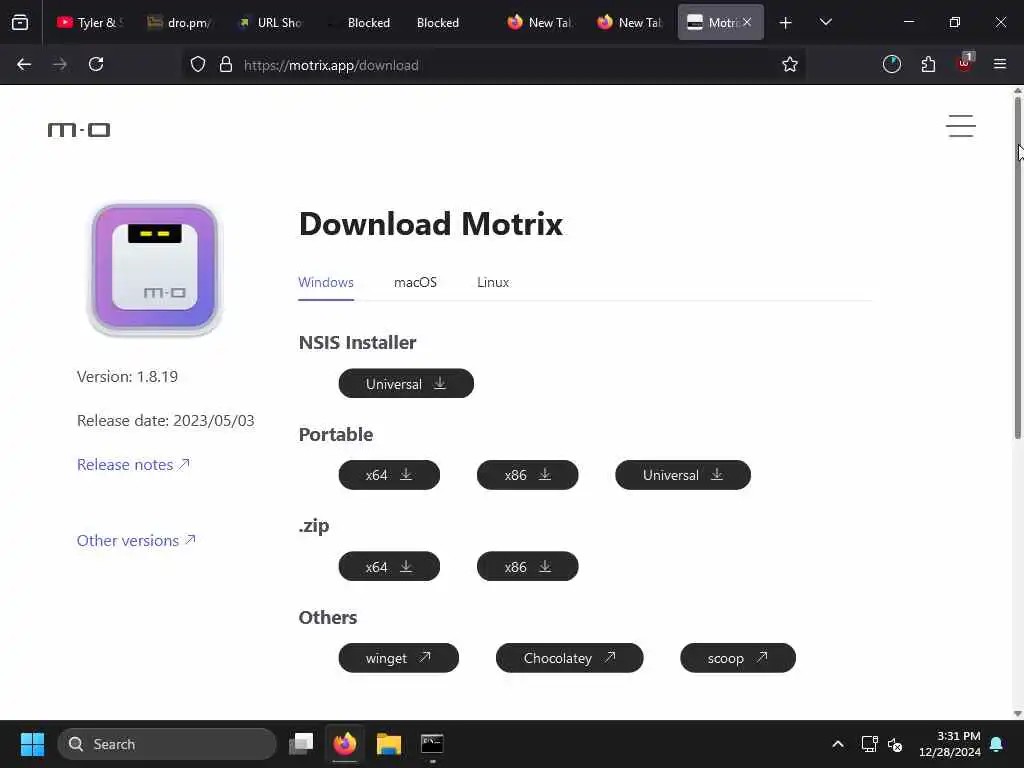Click the NSIS Installer section heading
The width and height of the screenshot is (1024, 768).
pyautogui.click(x=357, y=342)
